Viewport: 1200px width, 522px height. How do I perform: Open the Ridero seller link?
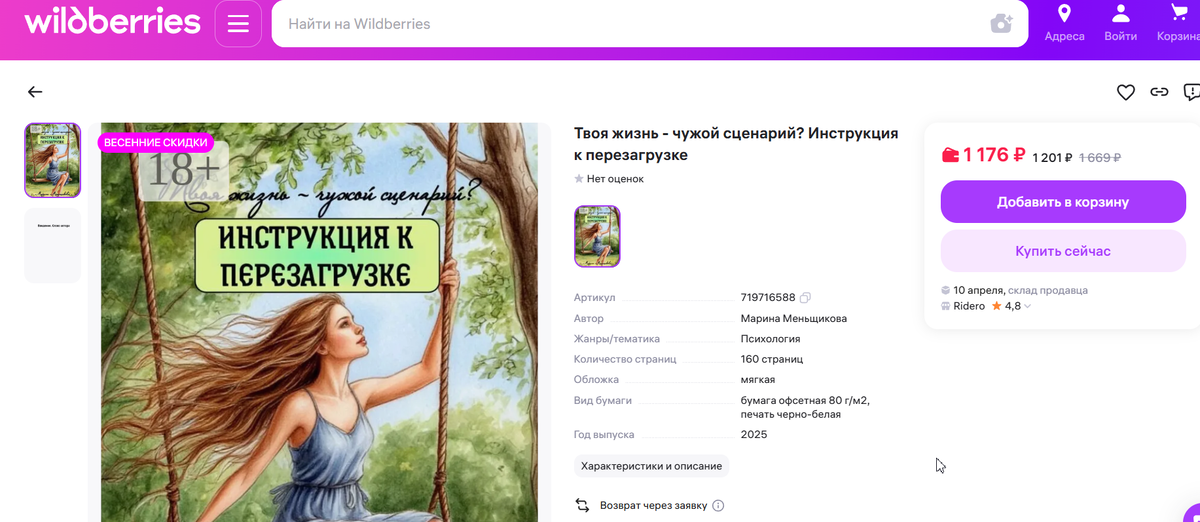point(969,306)
